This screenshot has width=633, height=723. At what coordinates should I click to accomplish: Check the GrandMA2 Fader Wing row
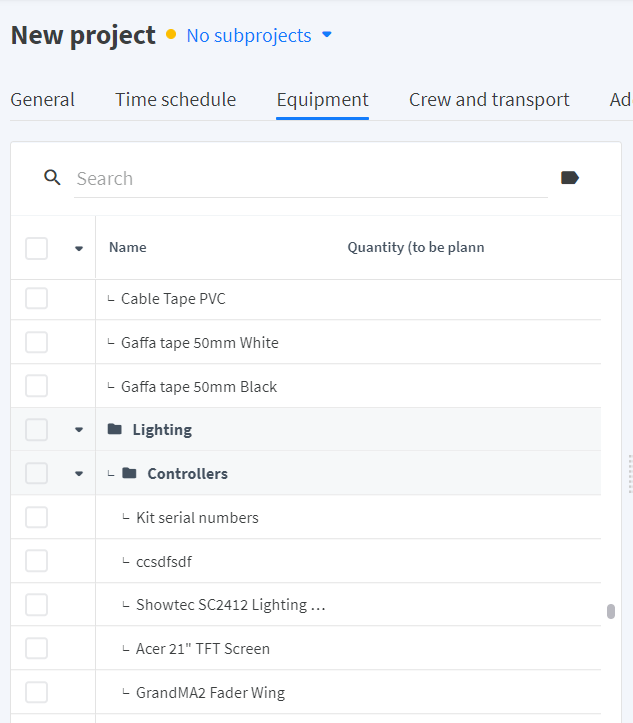pos(36,692)
